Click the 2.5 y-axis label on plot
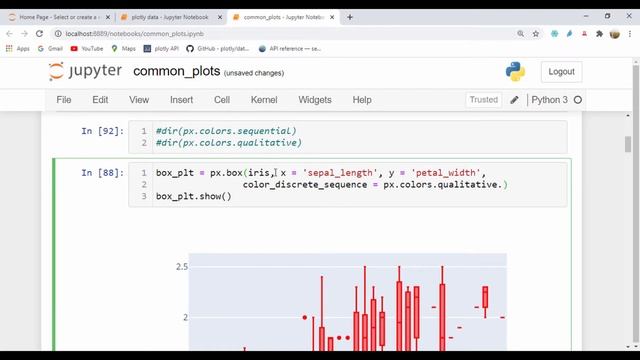Image resolution: width=640 pixels, height=360 pixels. point(182,267)
